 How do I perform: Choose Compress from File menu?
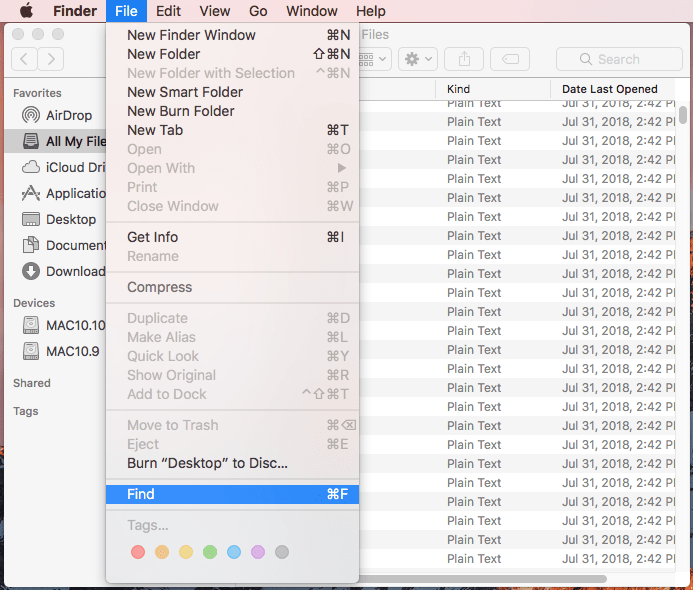click(x=232, y=287)
